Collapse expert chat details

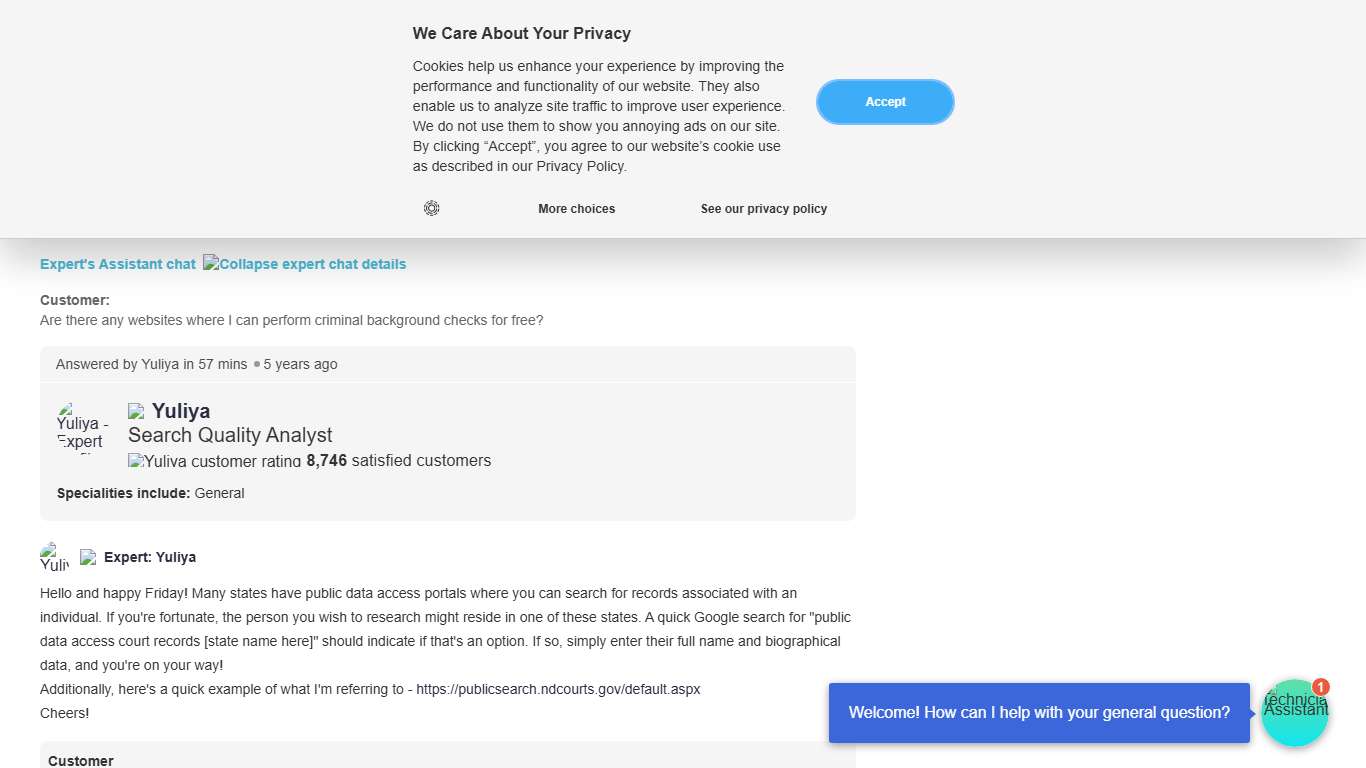[x=305, y=264]
